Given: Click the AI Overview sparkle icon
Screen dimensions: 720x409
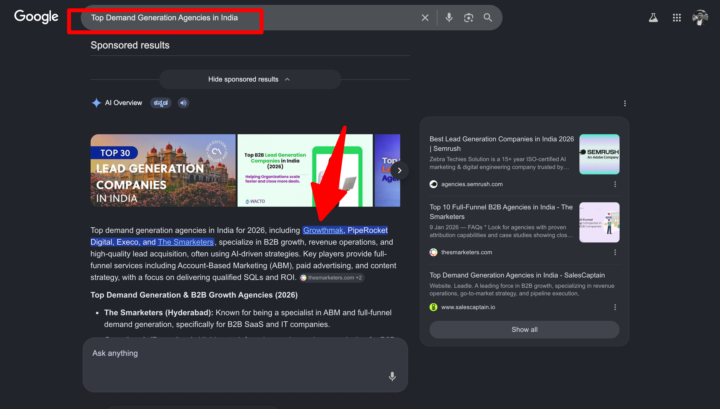Looking at the screenshot, I should pyautogui.click(x=96, y=103).
